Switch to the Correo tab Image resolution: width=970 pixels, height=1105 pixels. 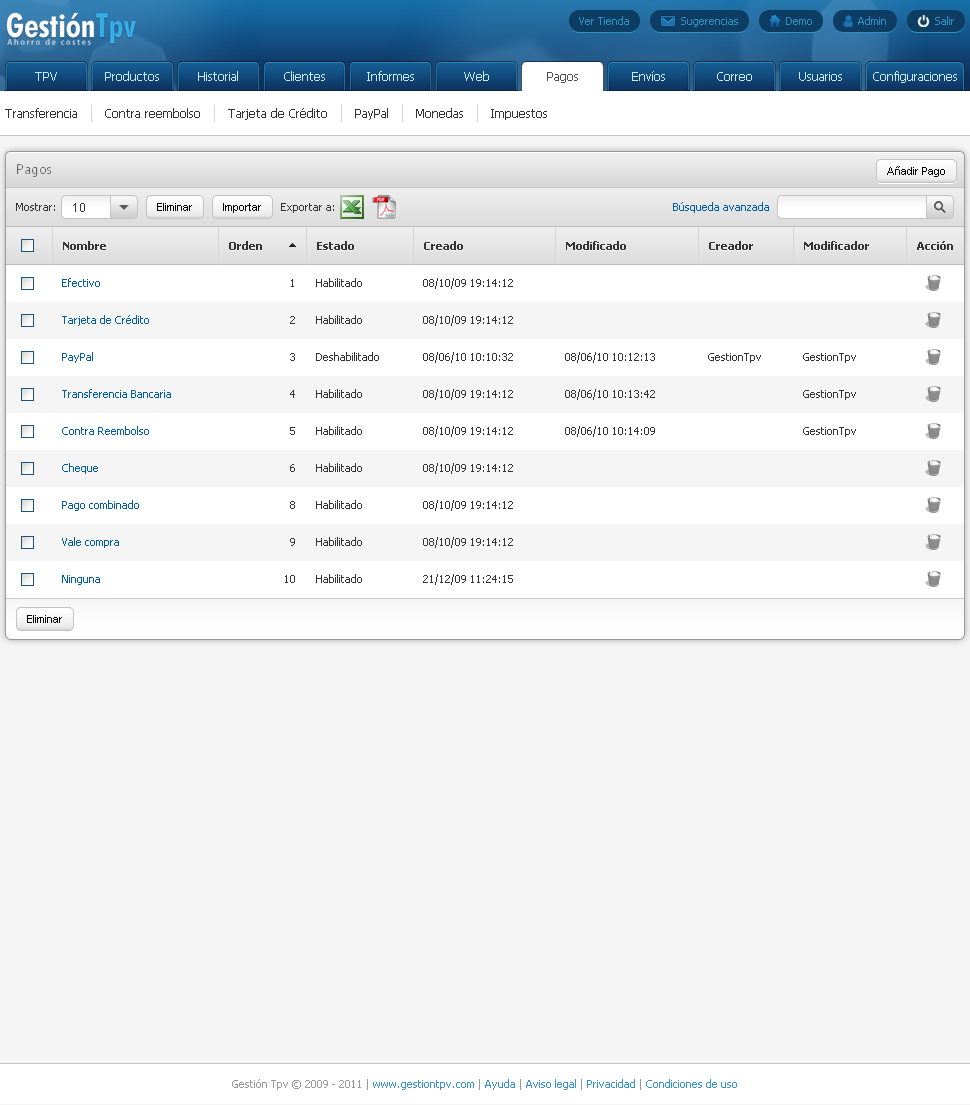pos(734,76)
